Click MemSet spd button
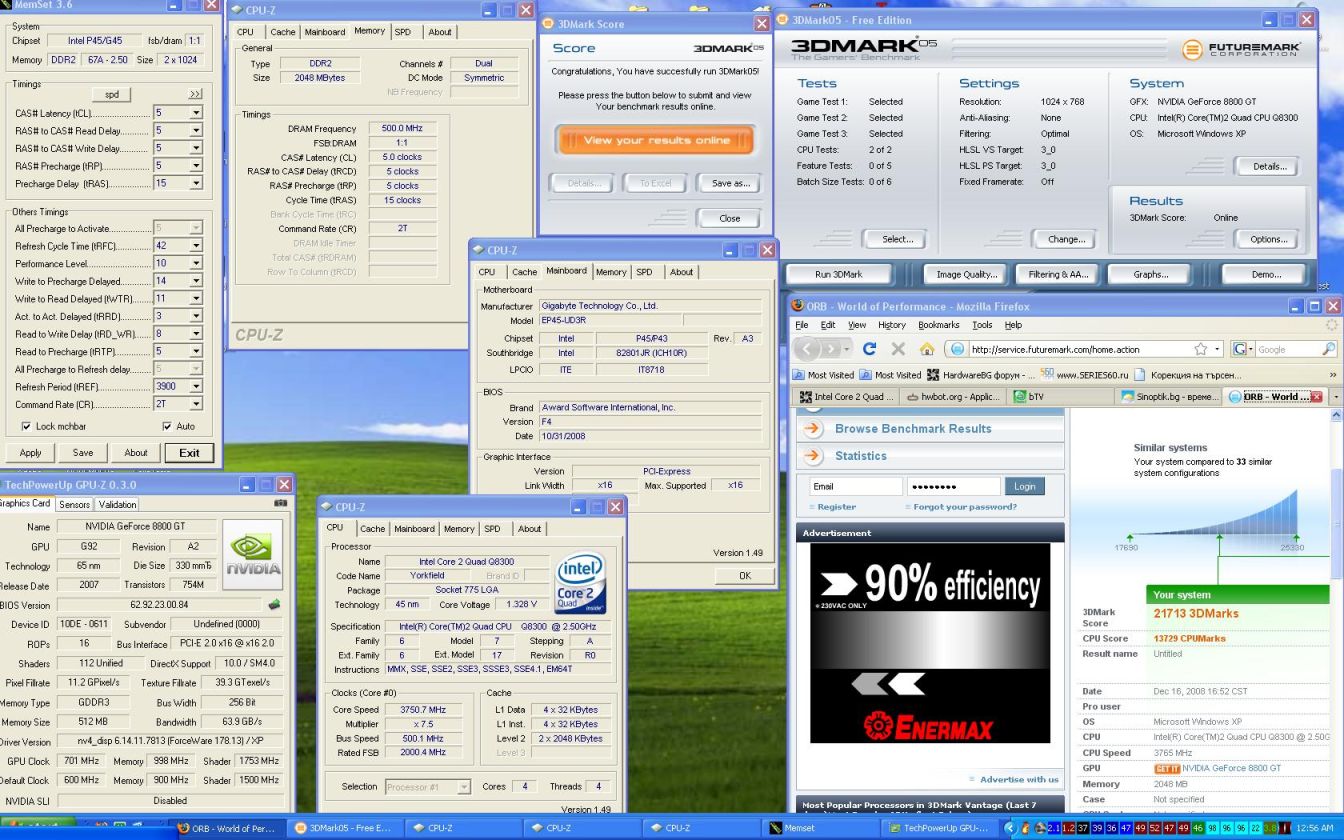 (111, 94)
